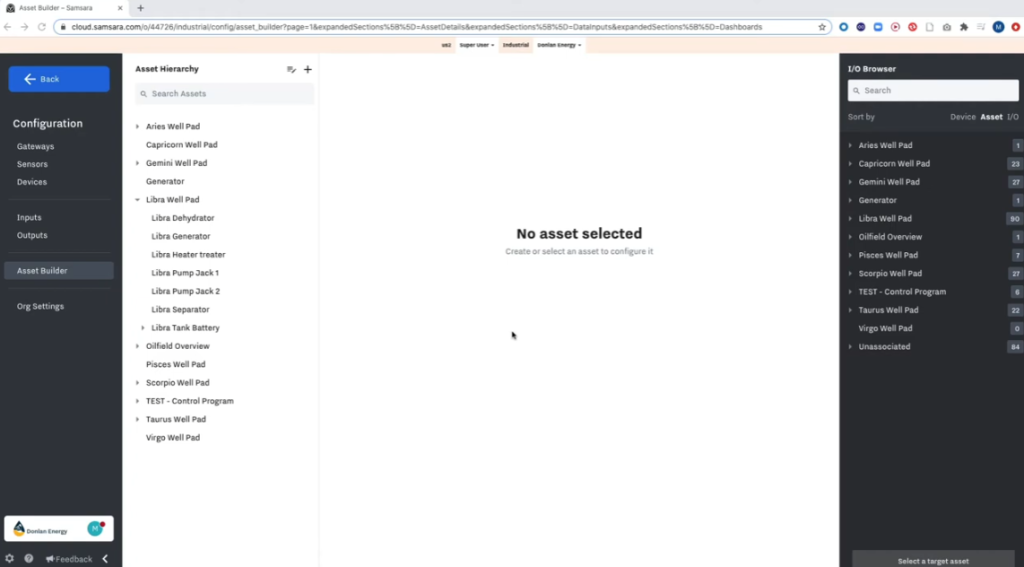The height and width of the screenshot is (567, 1024).
Task: Select Libra Pump Jack 1
Action: point(185,272)
